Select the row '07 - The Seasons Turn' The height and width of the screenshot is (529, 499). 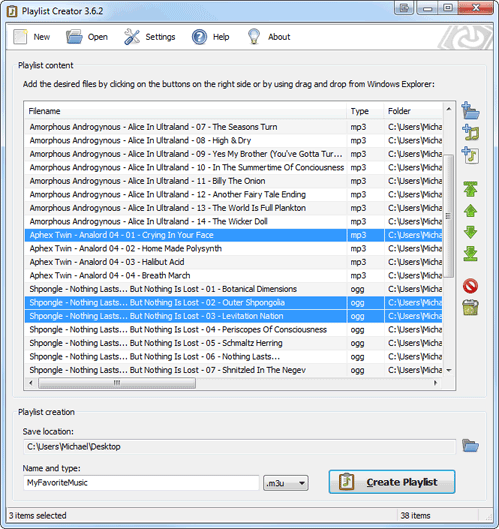[233, 127]
